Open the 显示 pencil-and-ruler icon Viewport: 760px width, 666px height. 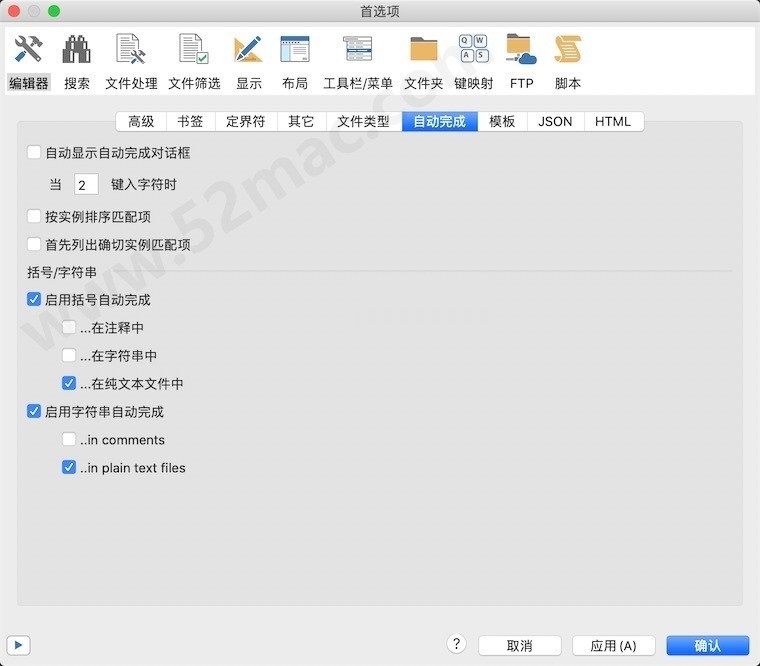249,62
